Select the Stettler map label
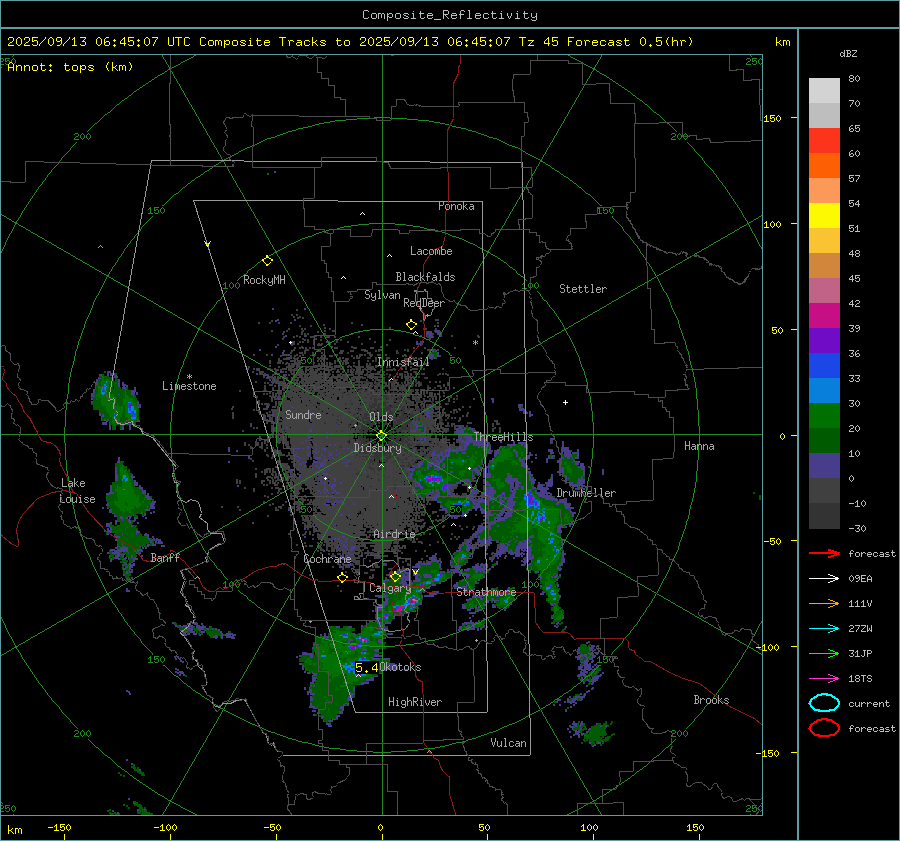The height and width of the screenshot is (841, 900). coord(583,289)
